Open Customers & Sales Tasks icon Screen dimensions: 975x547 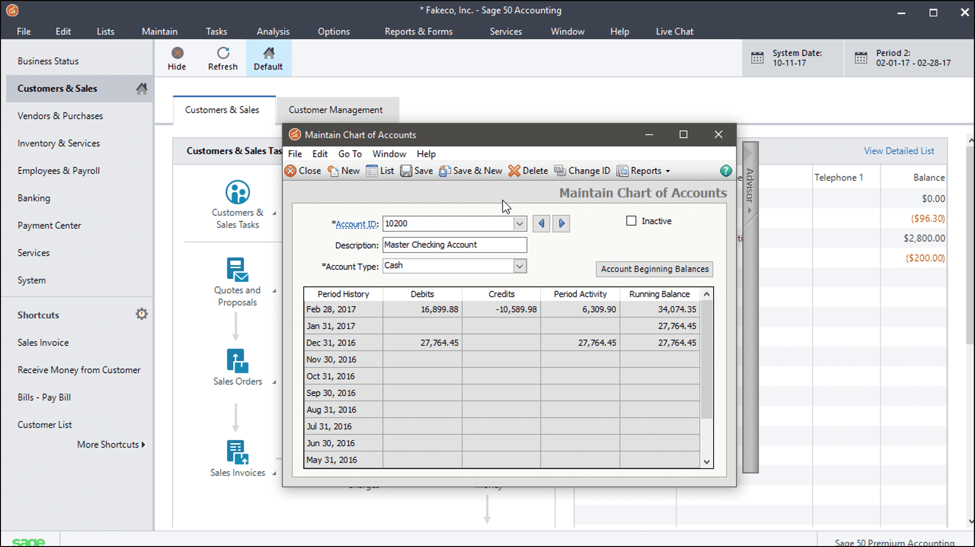[x=238, y=193]
